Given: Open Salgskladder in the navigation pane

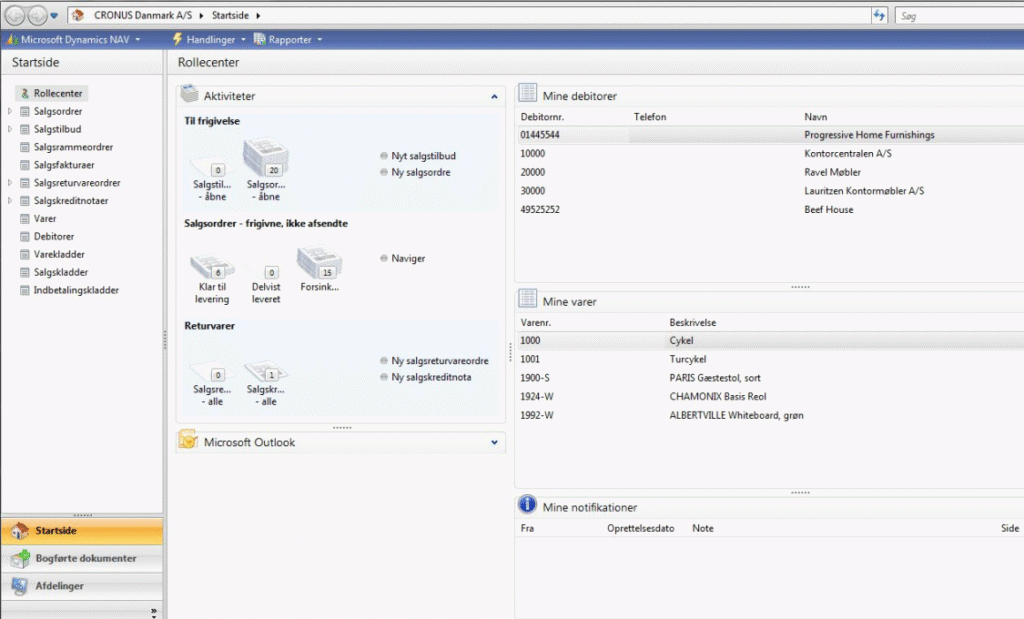Looking at the screenshot, I should (61, 272).
